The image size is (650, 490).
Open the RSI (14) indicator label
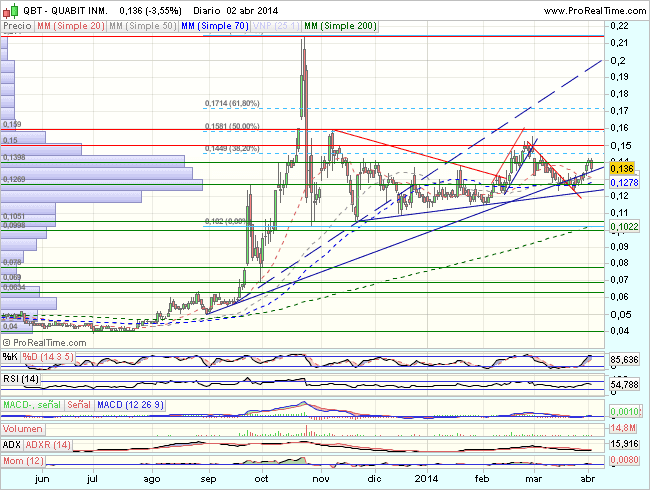pyautogui.click(x=21, y=379)
